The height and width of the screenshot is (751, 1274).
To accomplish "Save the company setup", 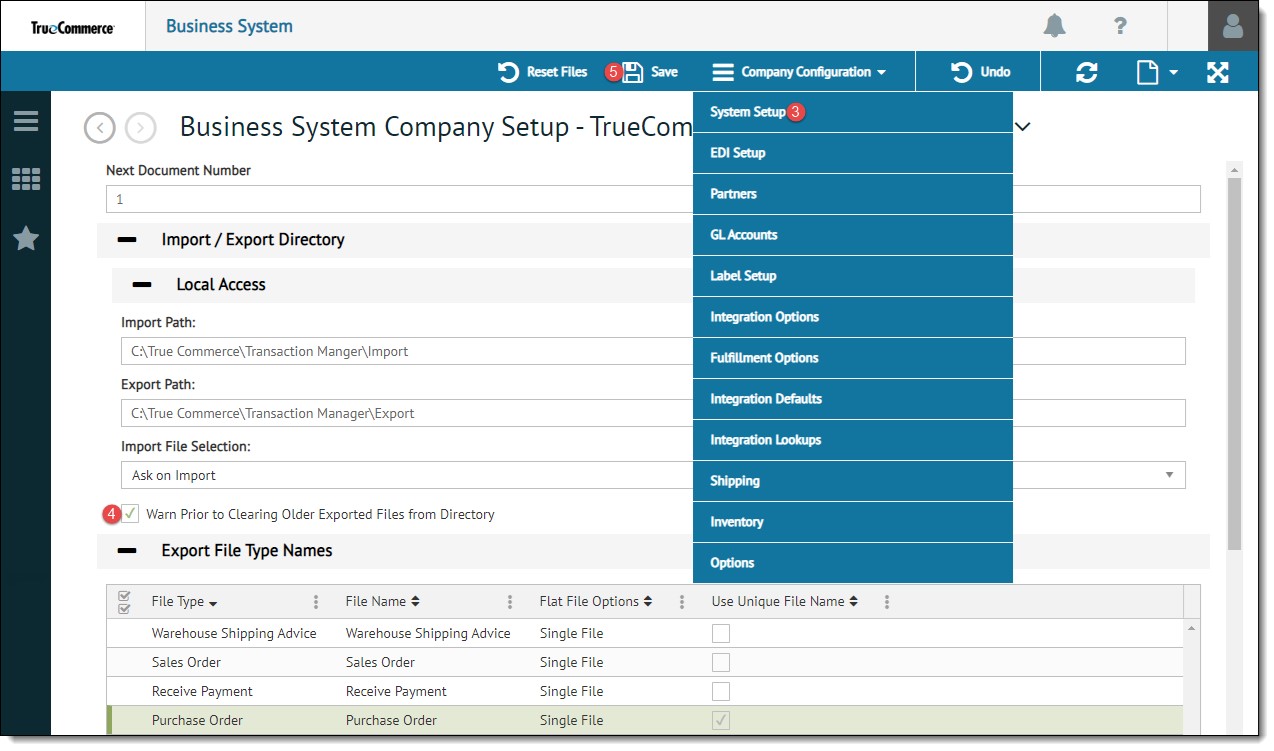I will click(650, 72).
